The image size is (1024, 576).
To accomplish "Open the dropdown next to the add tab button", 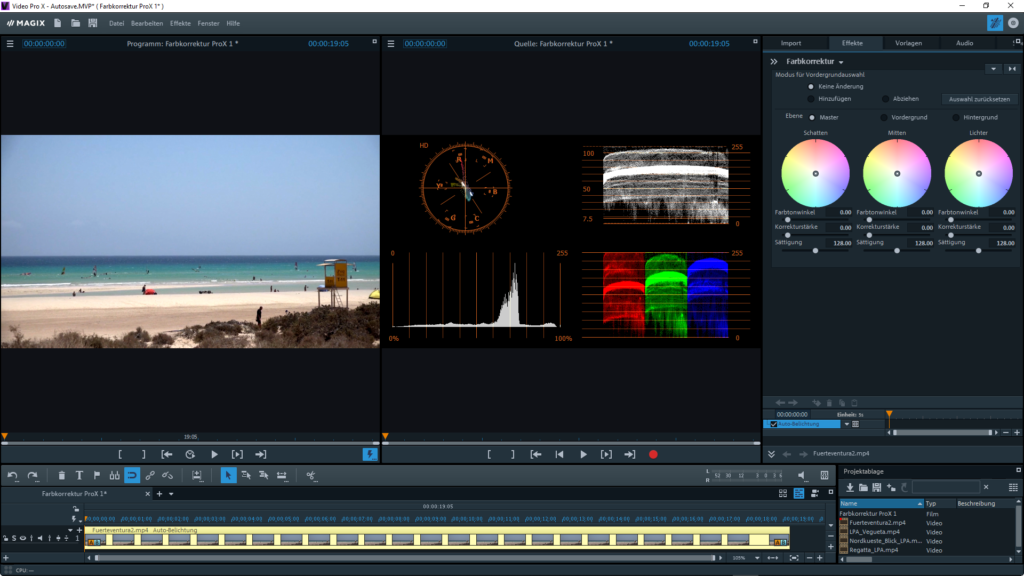I will point(171,494).
